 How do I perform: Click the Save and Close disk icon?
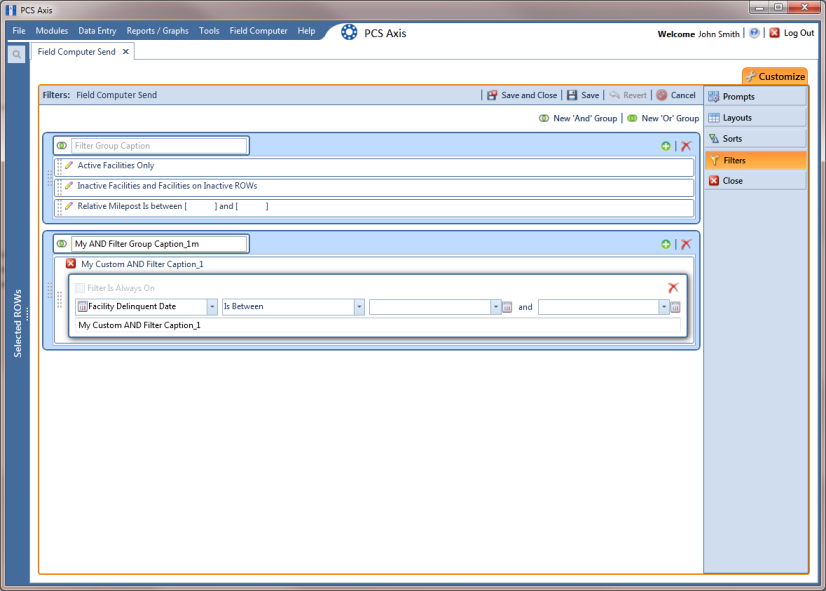click(x=492, y=95)
